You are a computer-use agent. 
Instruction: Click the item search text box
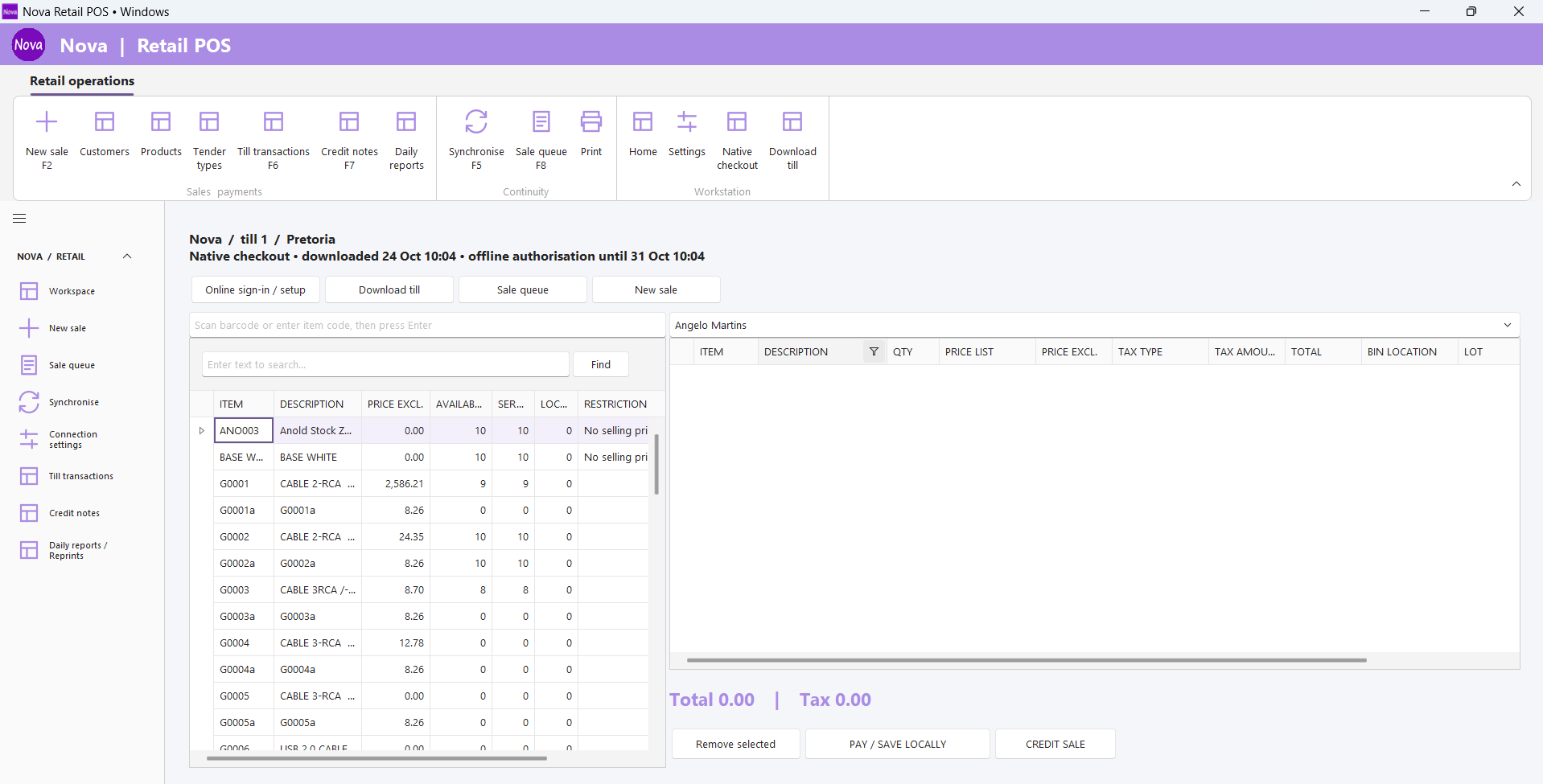tap(385, 364)
